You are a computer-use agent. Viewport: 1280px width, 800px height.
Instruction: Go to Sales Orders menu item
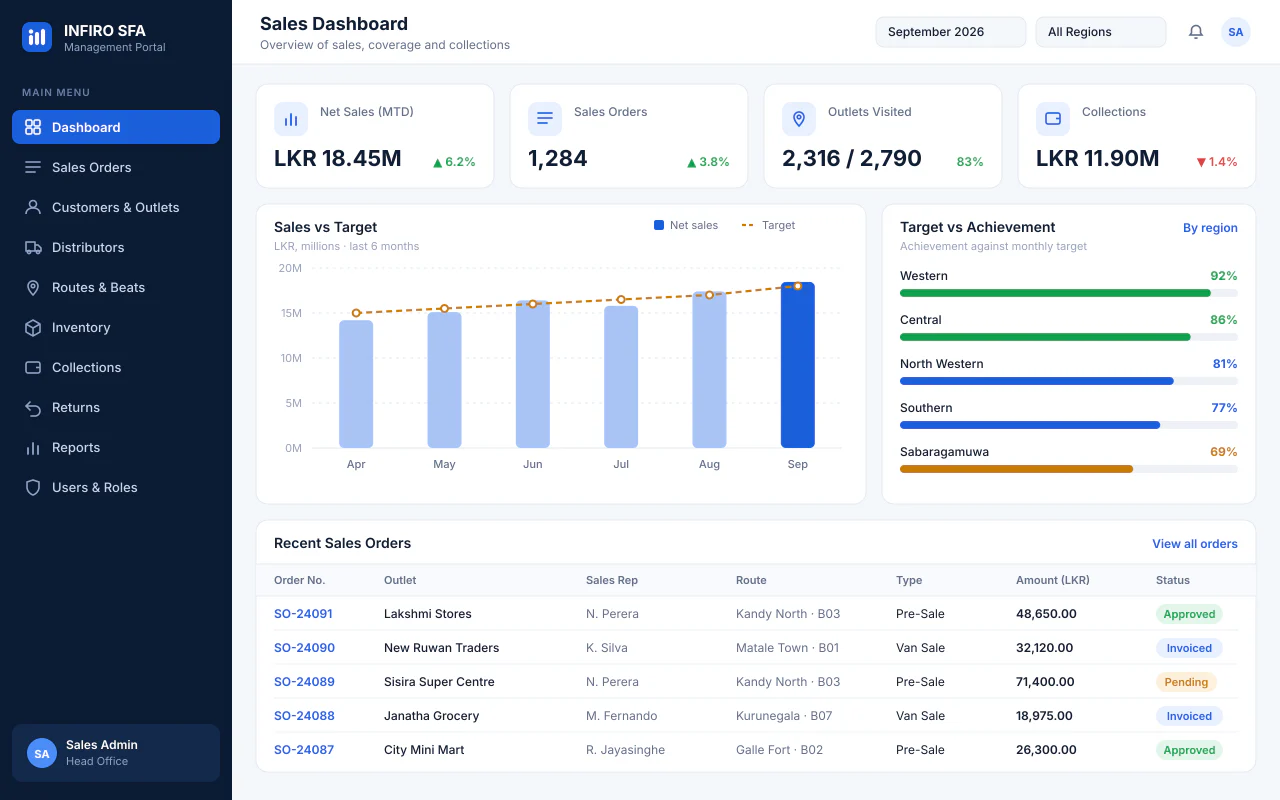point(116,167)
